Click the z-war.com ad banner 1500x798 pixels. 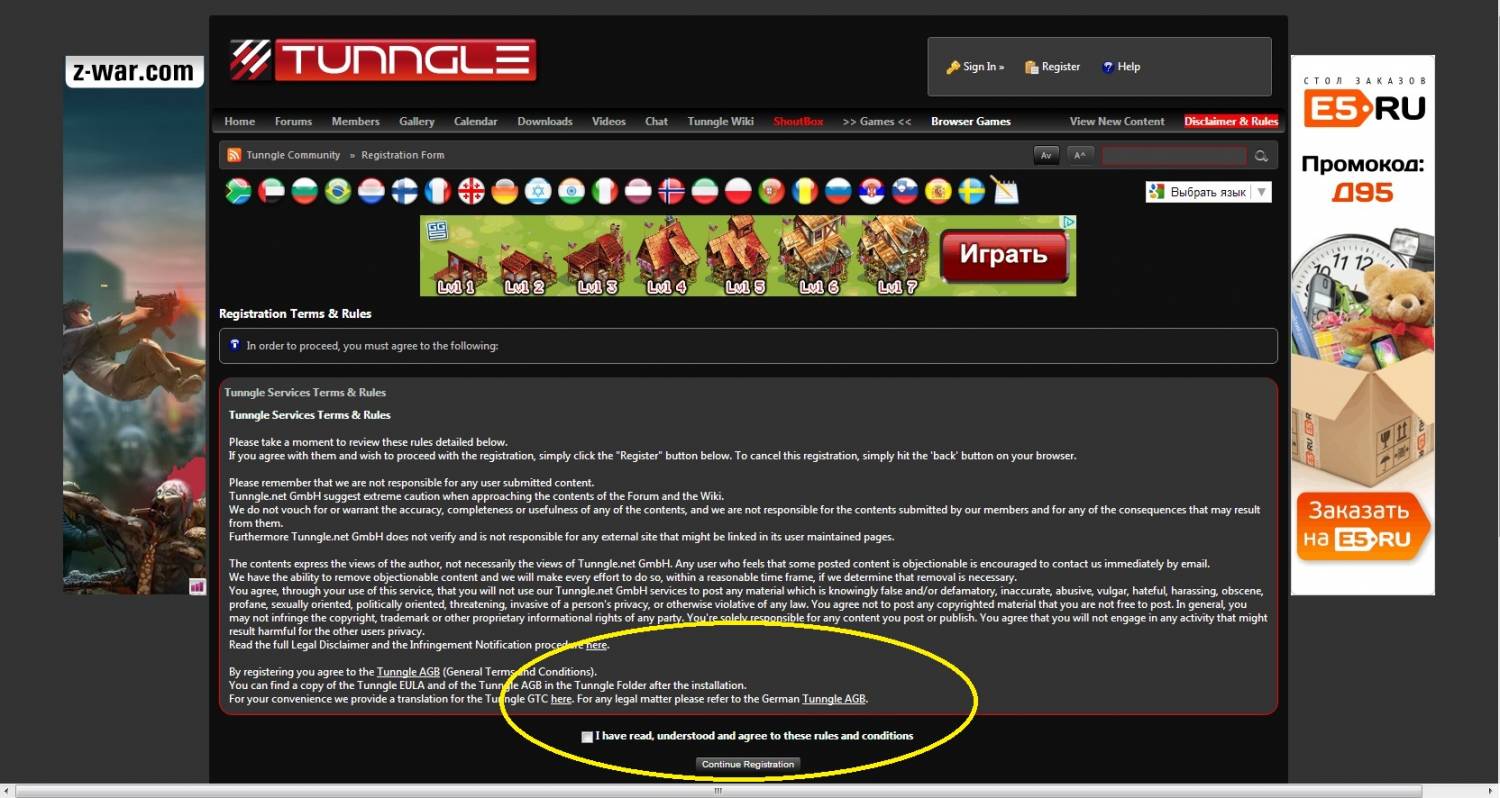point(134,325)
